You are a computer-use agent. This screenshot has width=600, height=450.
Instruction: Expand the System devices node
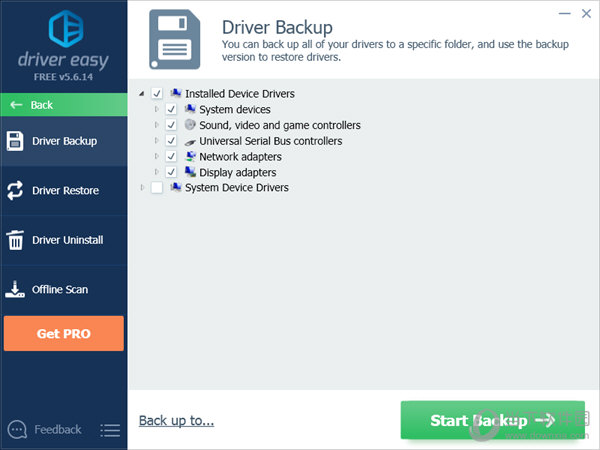(156, 109)
